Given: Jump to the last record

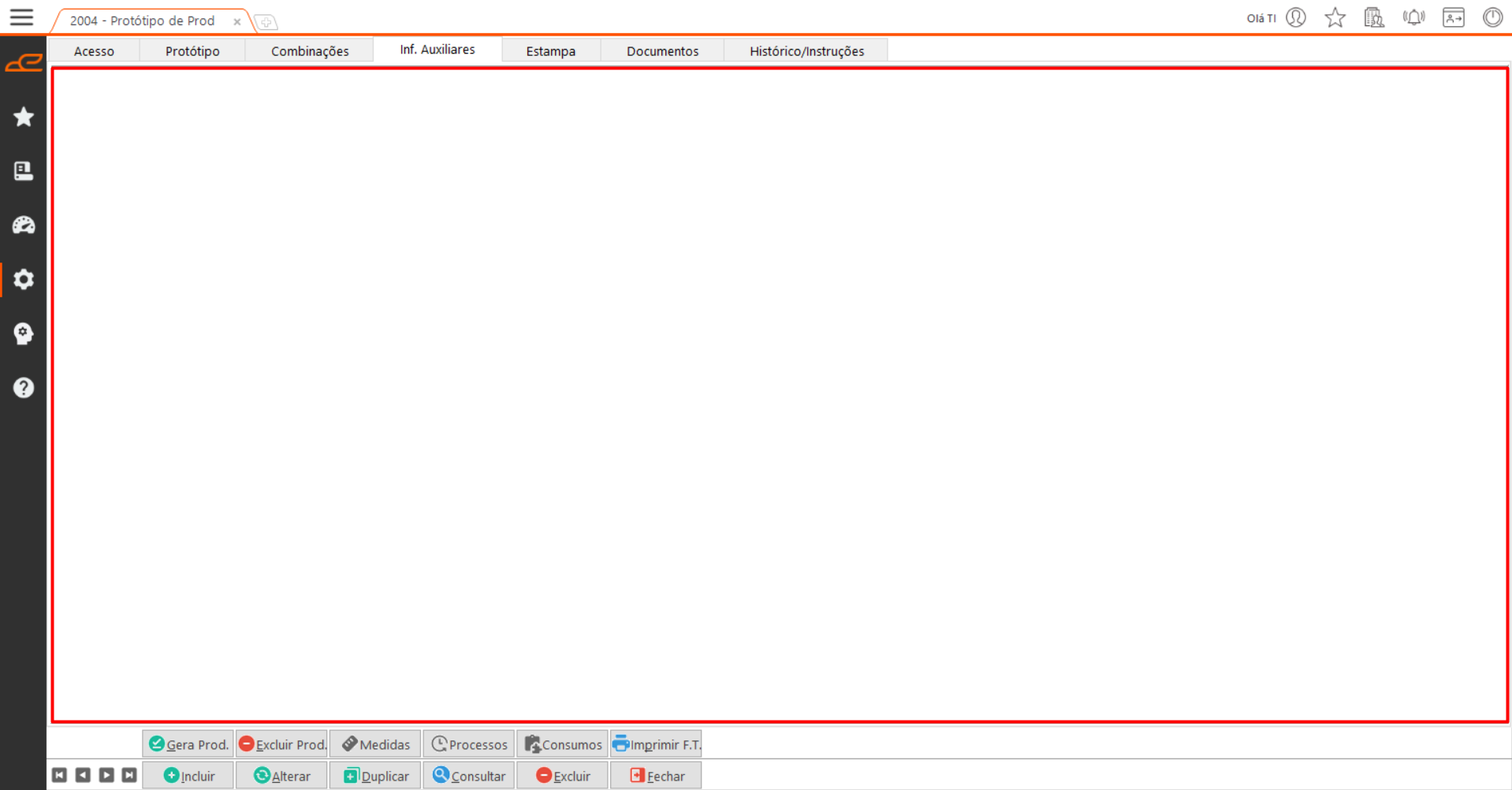Looking at the screenshot, I should pyautogui.click(x=129, y=776).
